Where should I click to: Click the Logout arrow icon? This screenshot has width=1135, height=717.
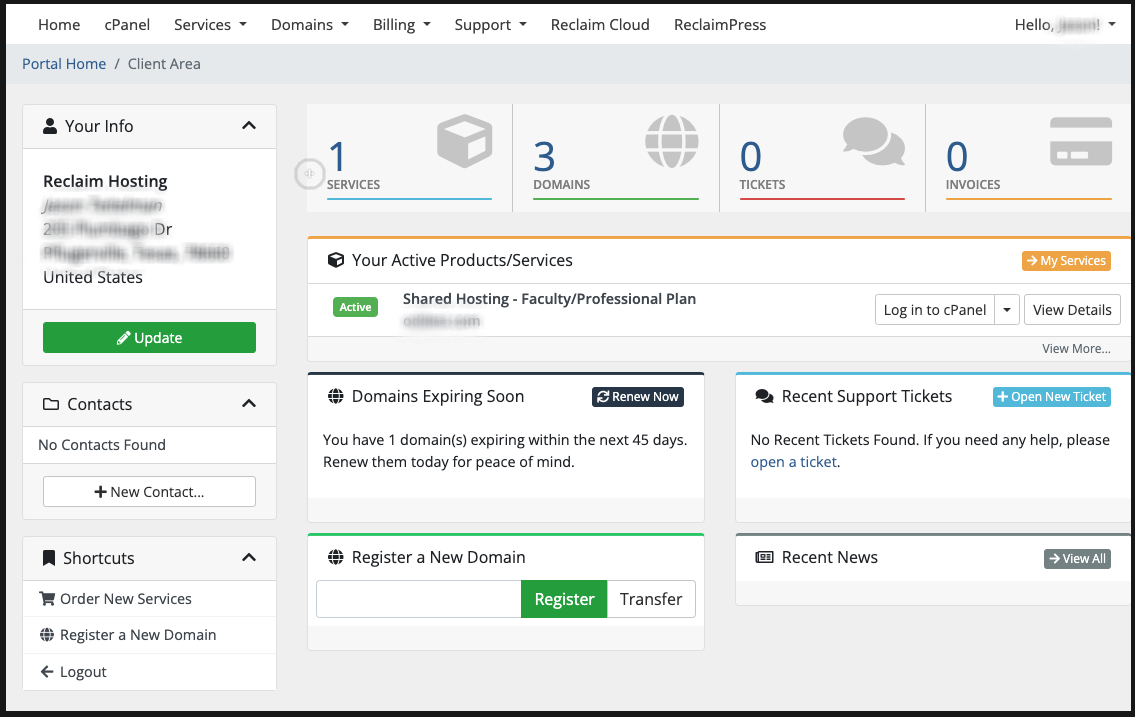pos(47,671)
